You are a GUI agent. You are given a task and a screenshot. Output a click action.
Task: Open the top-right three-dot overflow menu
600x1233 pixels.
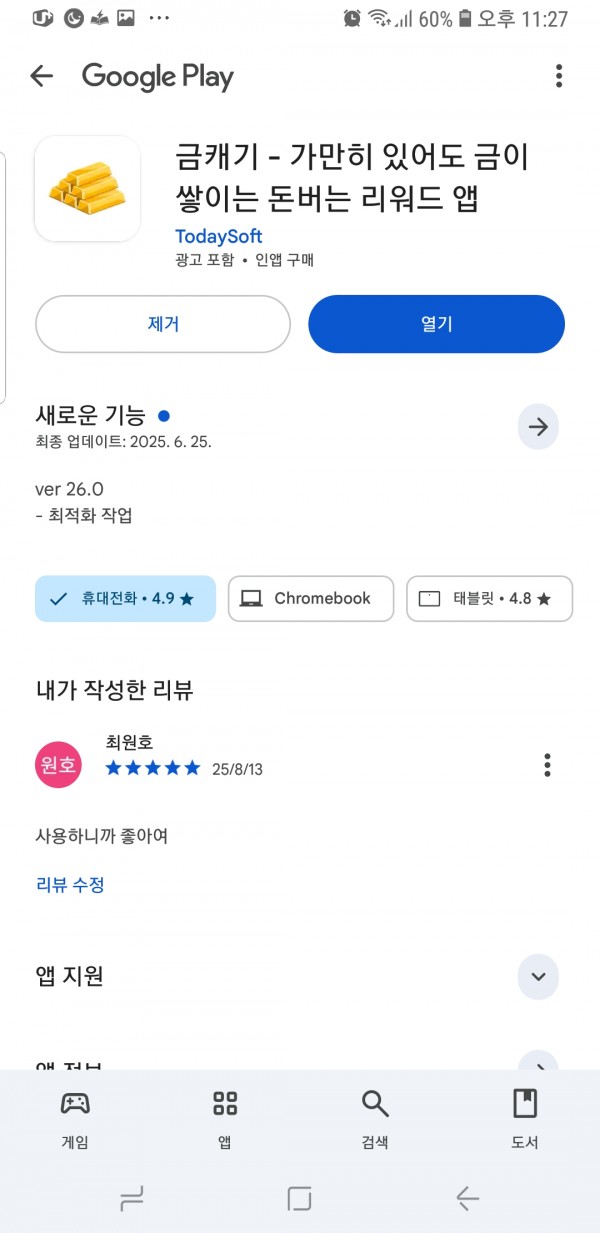tap(559, 76)
